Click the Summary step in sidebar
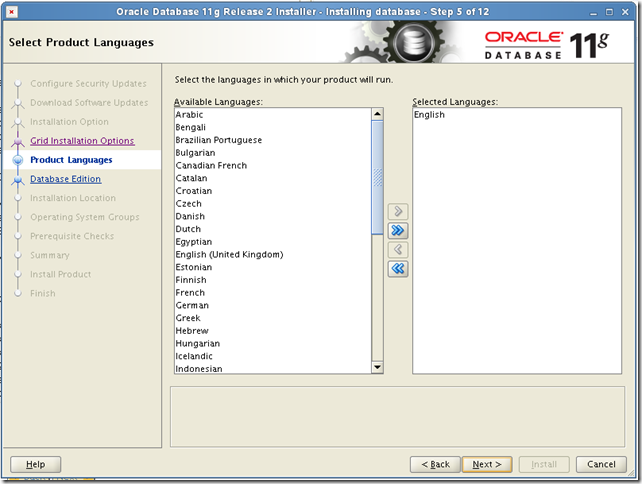Image resolution: width=642 pixels, height=484 pixels. (x=50, y=255)
